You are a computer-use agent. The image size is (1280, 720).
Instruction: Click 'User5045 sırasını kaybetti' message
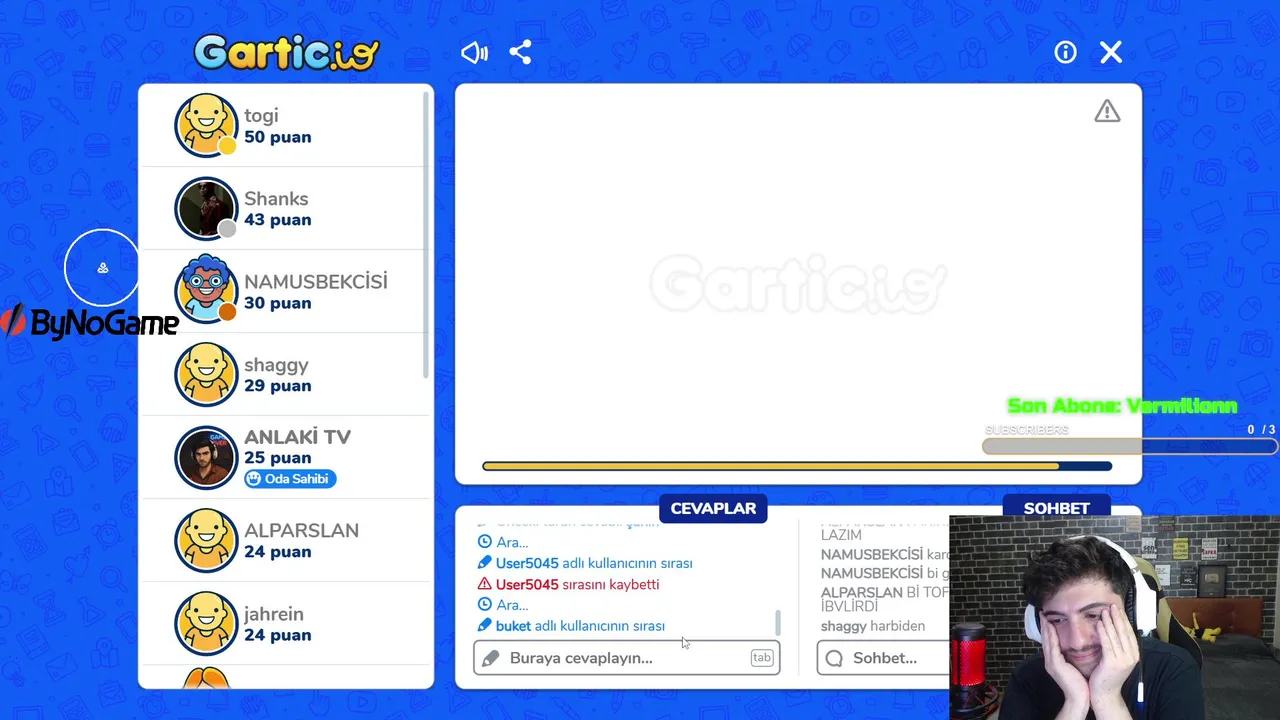pos(577,584)
